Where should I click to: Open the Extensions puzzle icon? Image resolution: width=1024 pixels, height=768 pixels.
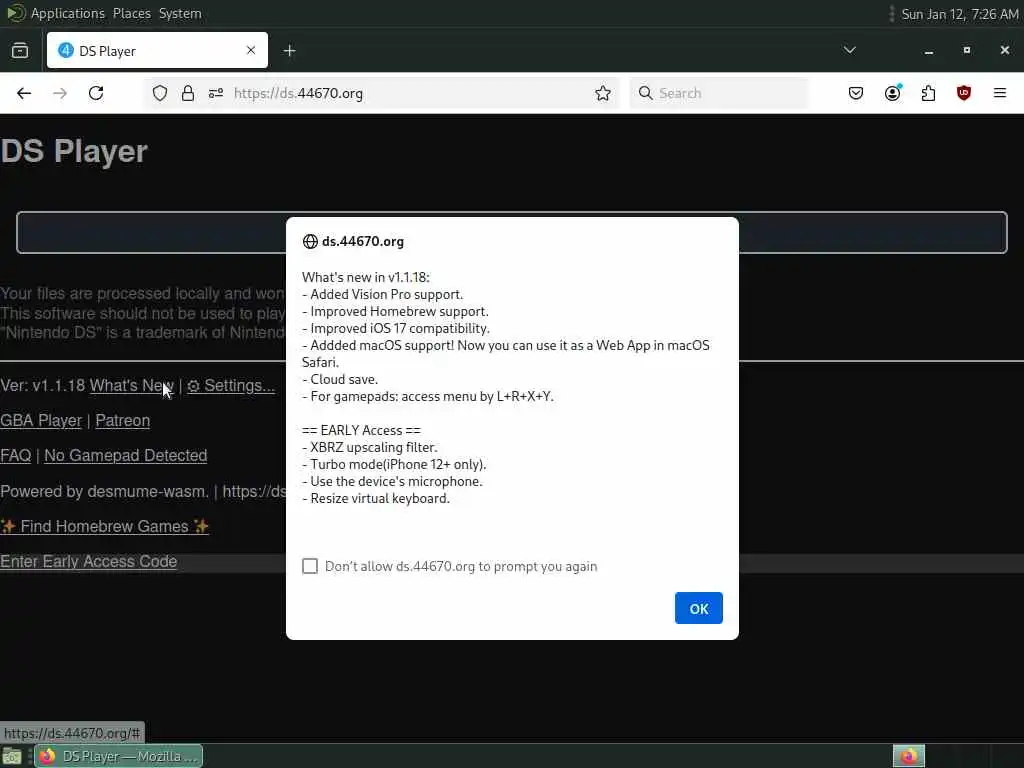click(x=928, y=93)
